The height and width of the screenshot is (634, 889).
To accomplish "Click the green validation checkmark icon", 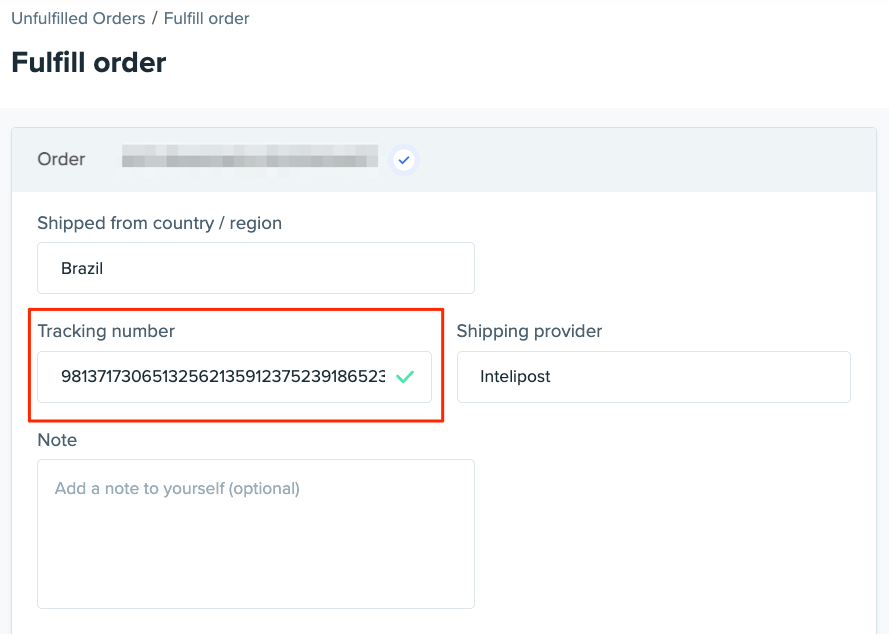I will (405, 377).
